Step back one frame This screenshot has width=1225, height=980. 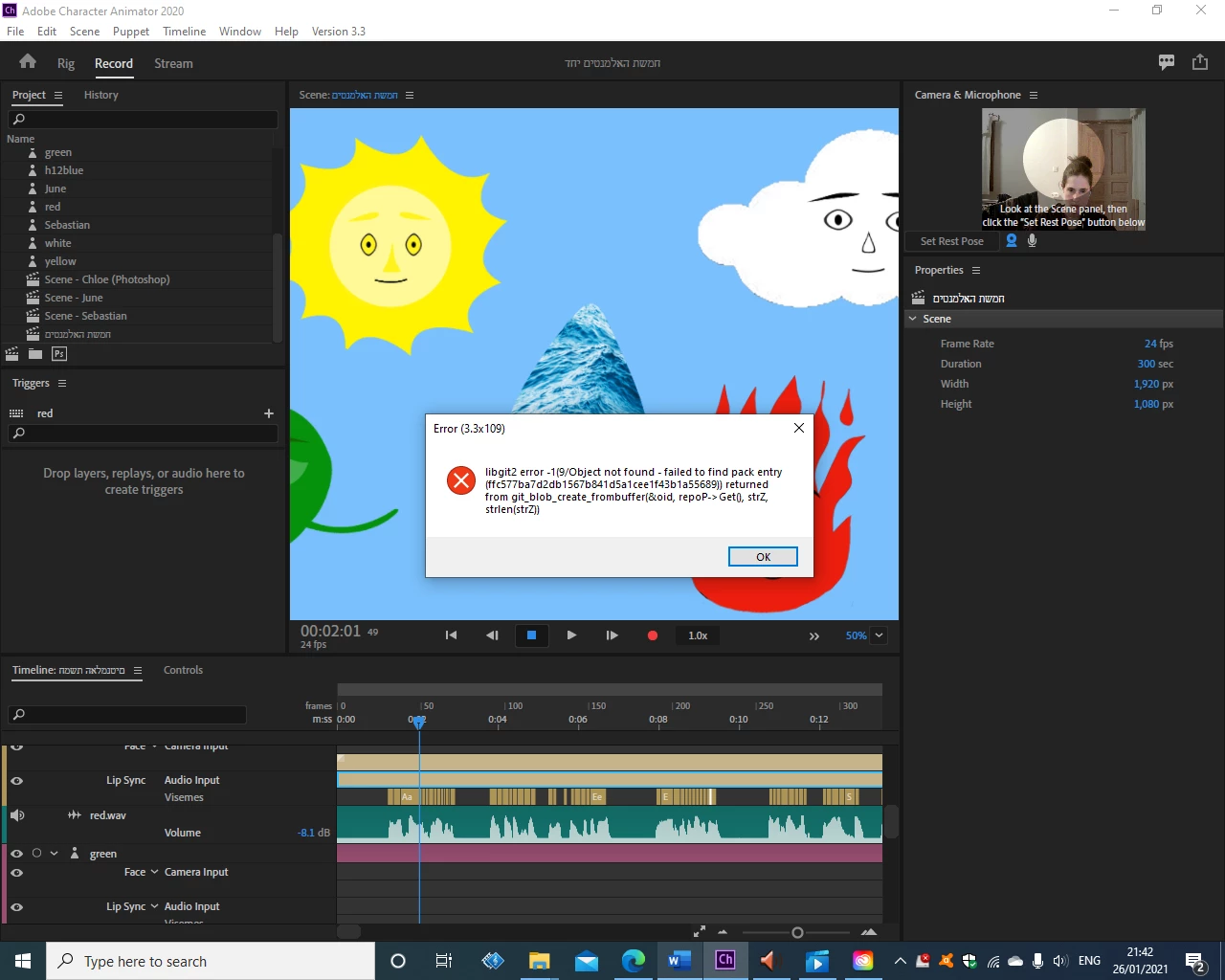pyautogui.click(x=492, y=635)
